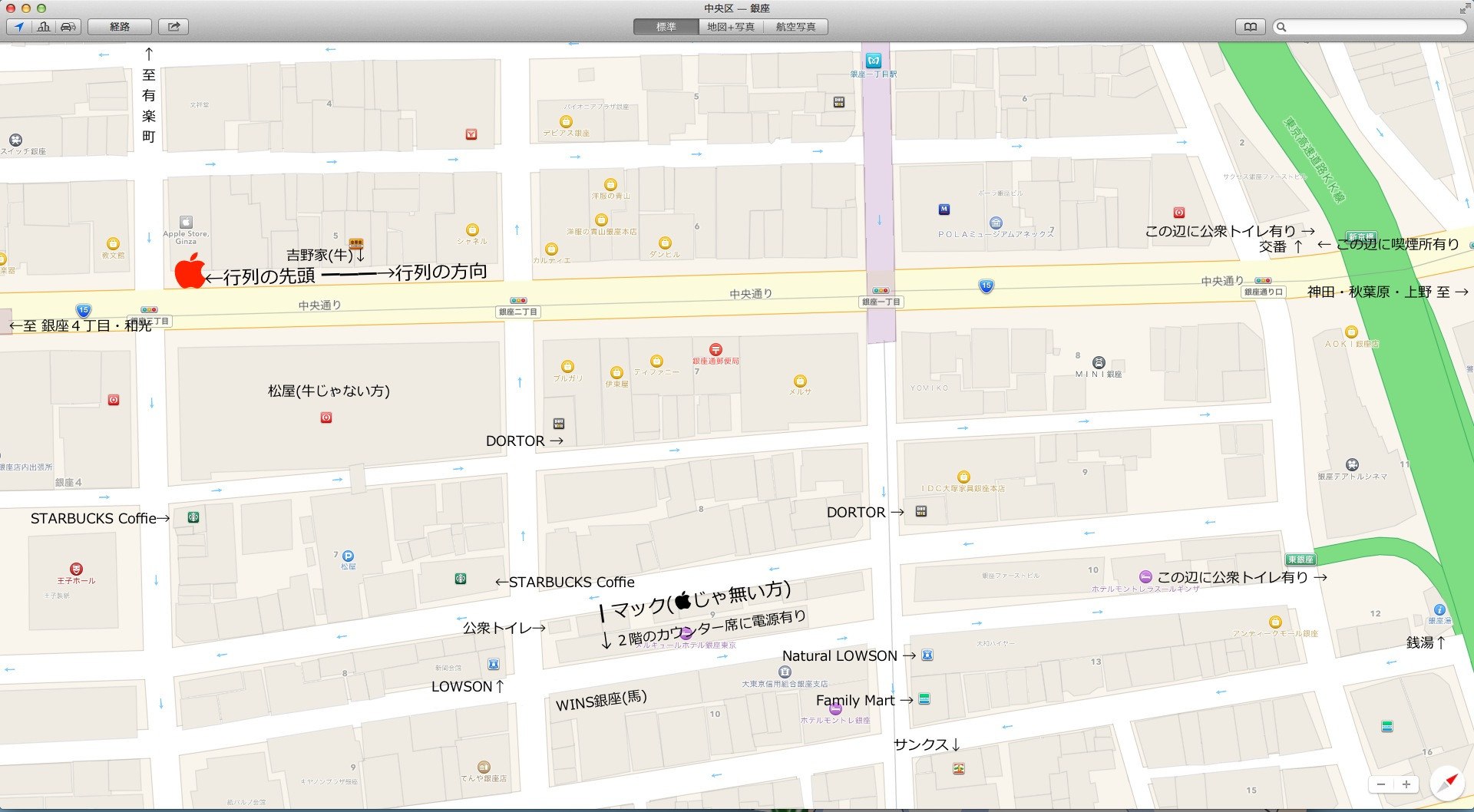
Task: Select the 大東京信用組合銀座支店 bank icon
Action: click(785, 672)
